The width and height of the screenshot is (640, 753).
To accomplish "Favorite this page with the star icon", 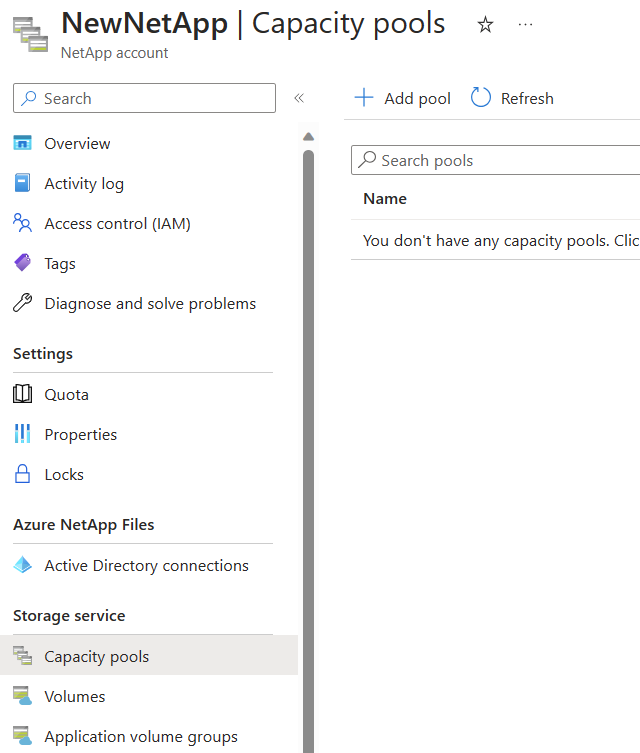I will 485,24.
